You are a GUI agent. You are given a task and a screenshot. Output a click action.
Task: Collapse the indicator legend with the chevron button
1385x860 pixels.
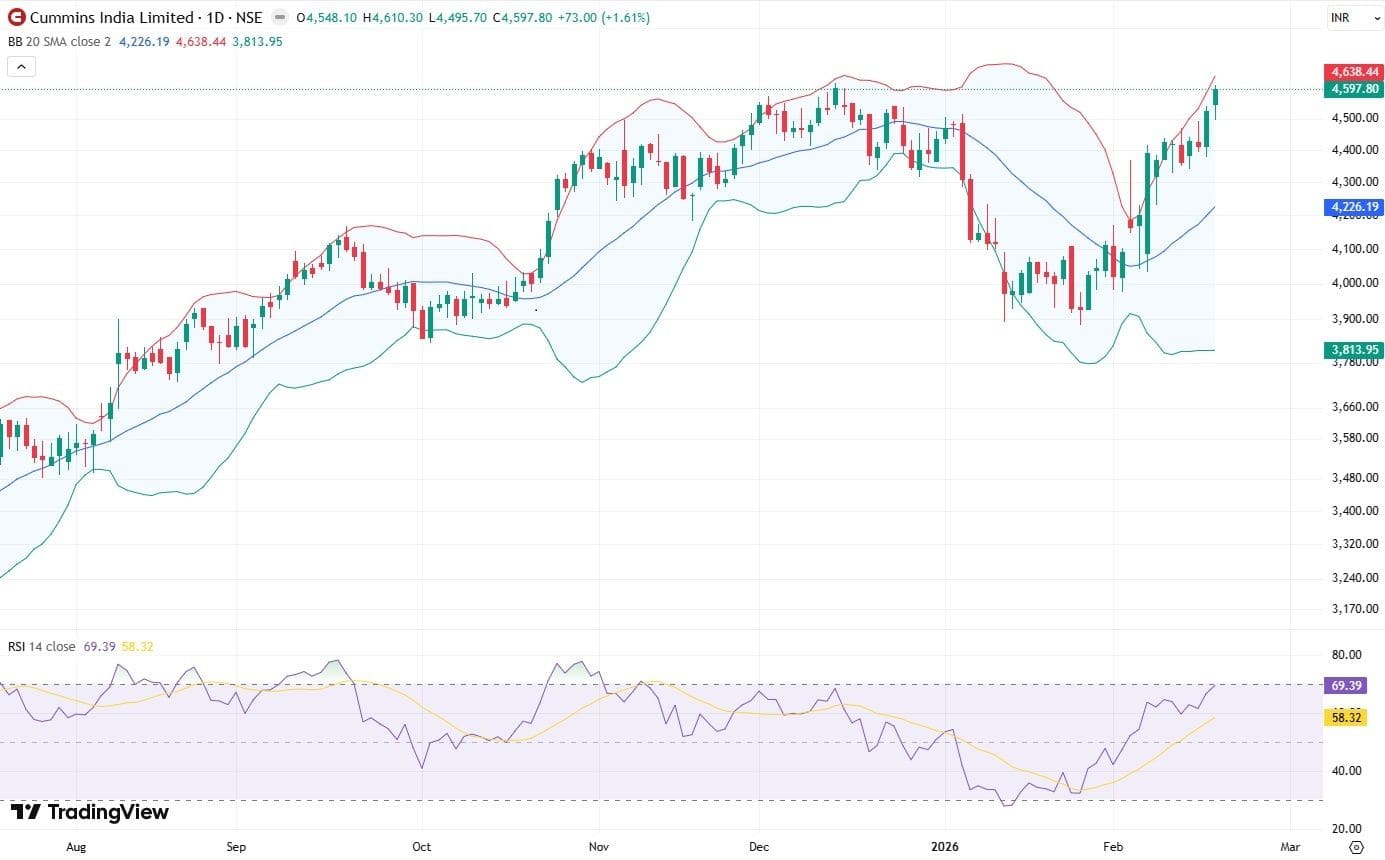[x=21, y=67]
